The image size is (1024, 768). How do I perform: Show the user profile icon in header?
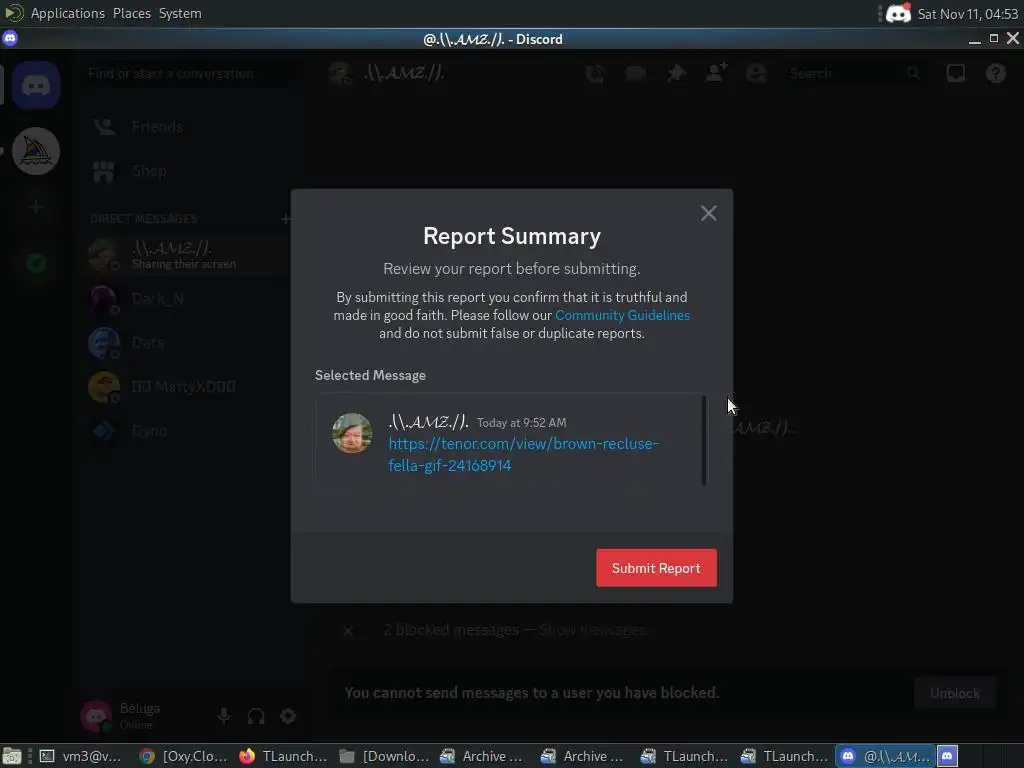(x=756, y=73)
